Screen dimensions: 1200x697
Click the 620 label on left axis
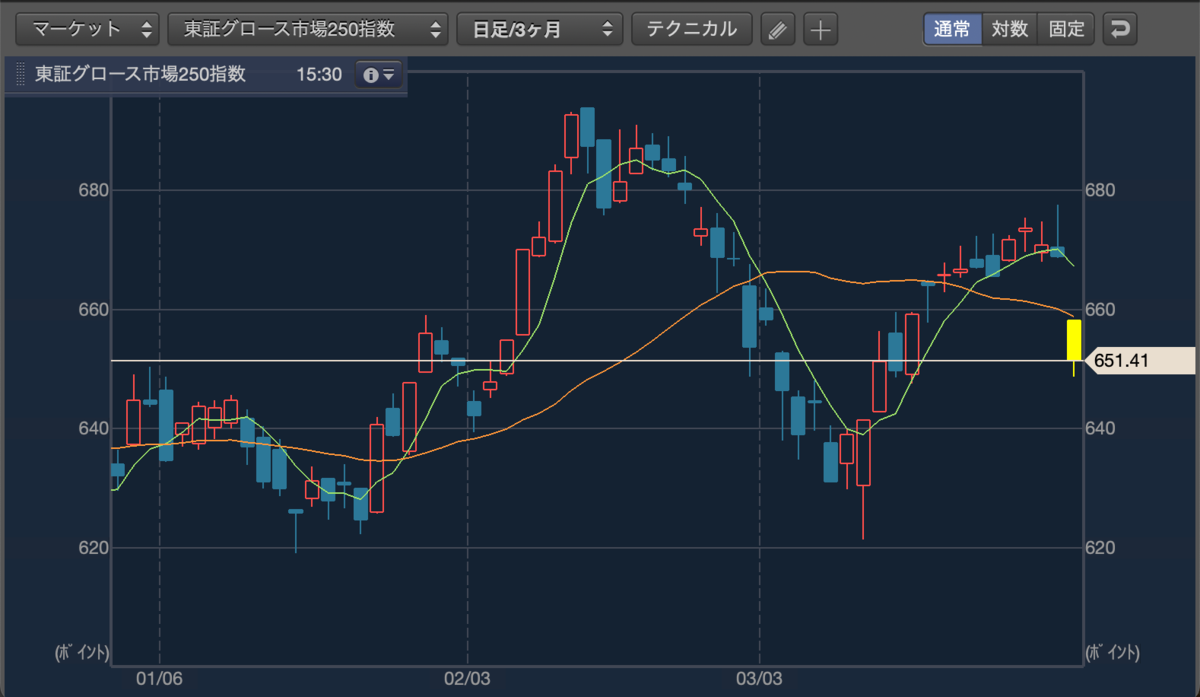click(x=92, y=548)
